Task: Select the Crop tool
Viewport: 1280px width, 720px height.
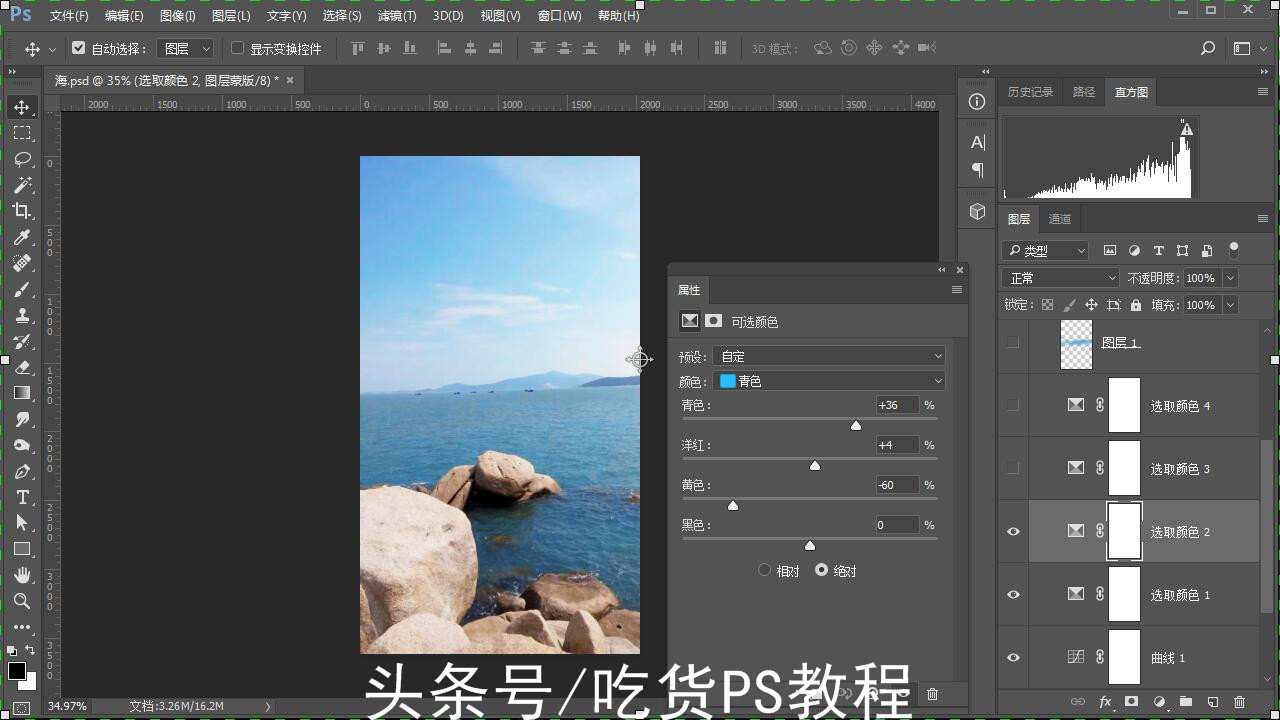Action: 22,211
